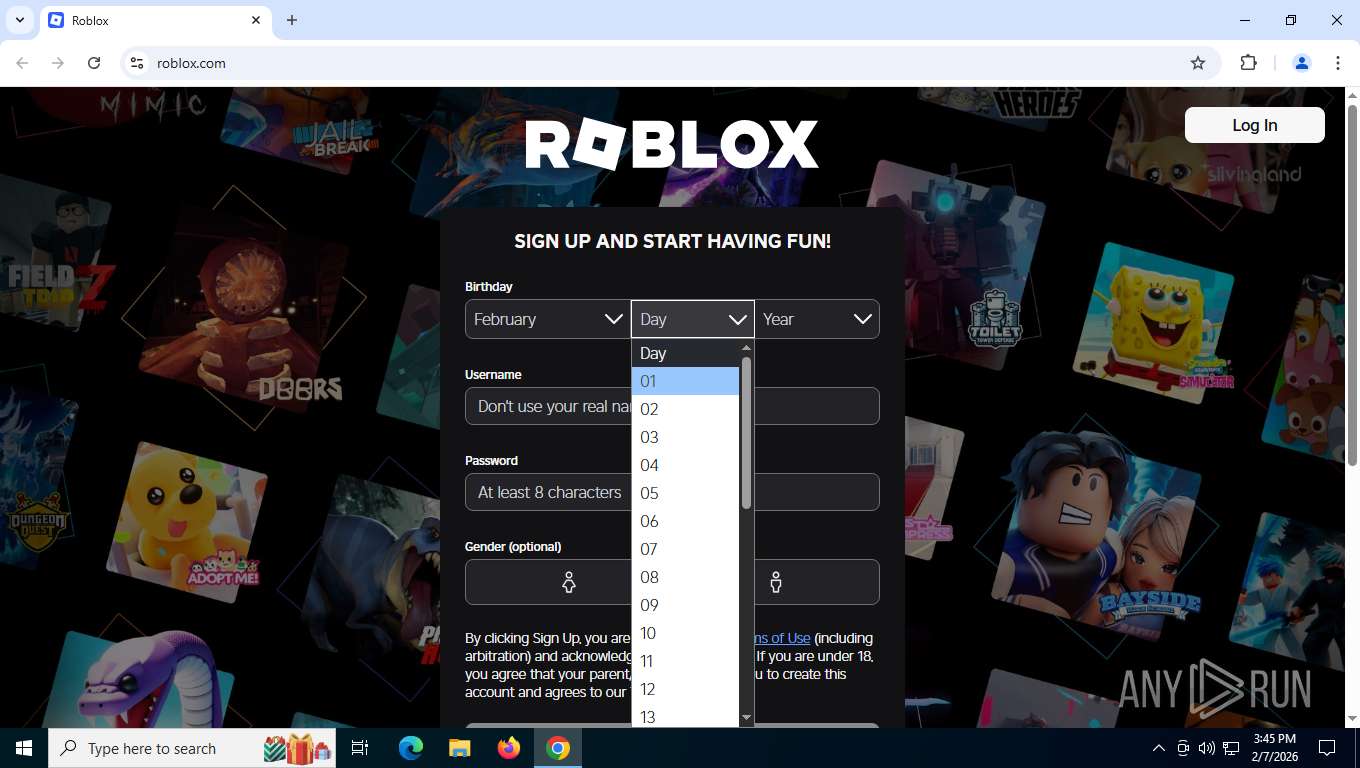Click the Chrome back arrow
This screenshot has width=1360, height=768.
[x=22, y=63]
